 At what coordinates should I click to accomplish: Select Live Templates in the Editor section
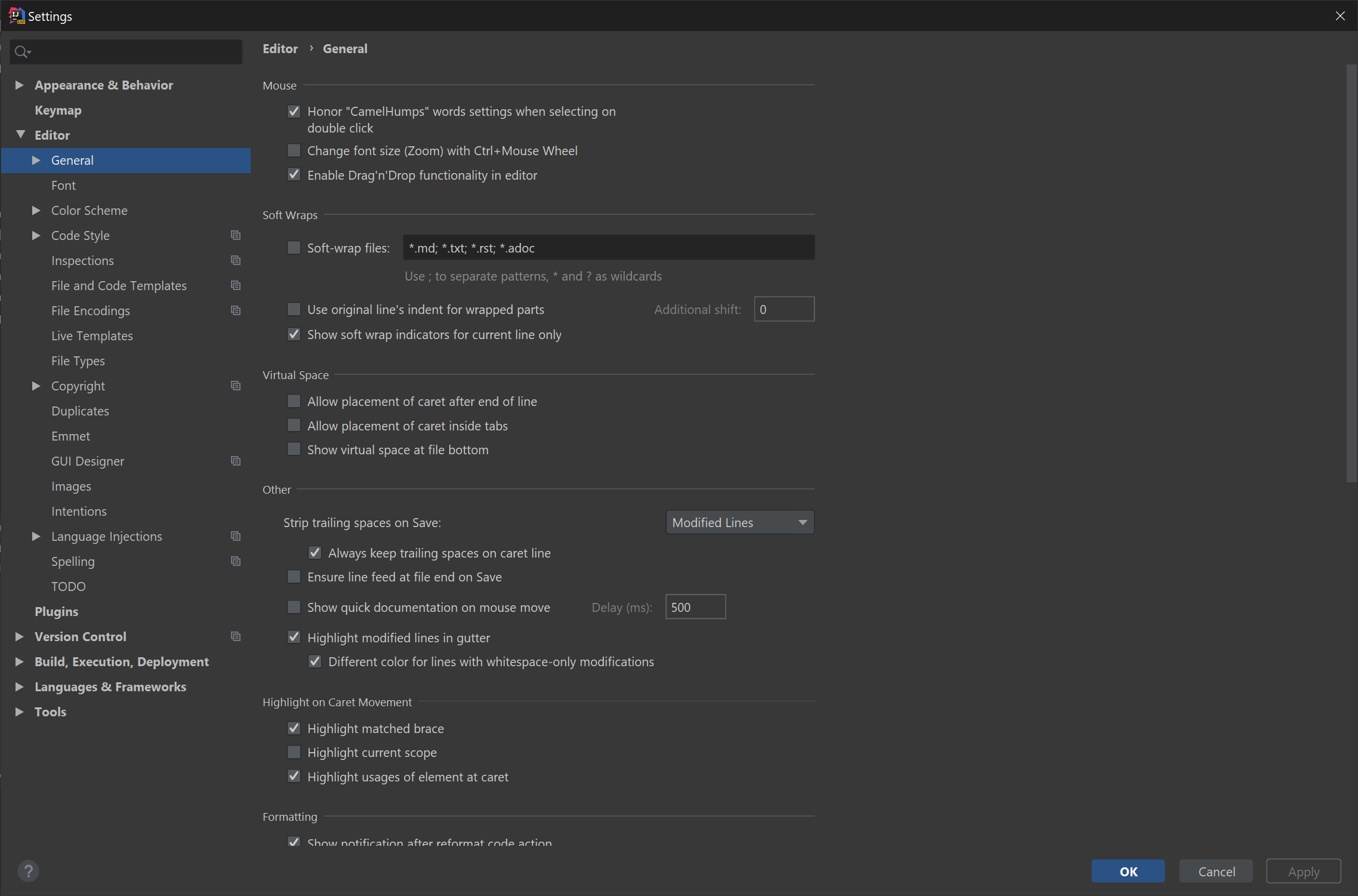click(92, 335)
